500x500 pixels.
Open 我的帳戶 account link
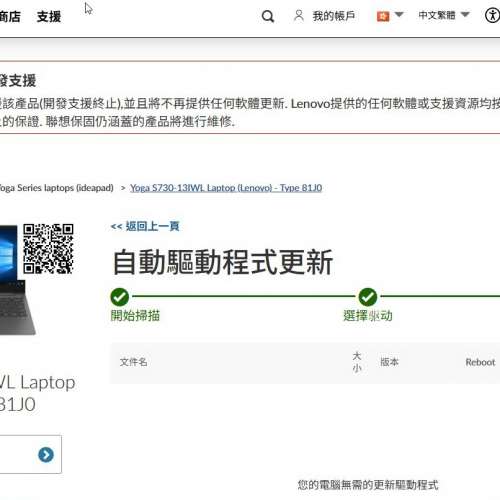click(x=334, y=16)
